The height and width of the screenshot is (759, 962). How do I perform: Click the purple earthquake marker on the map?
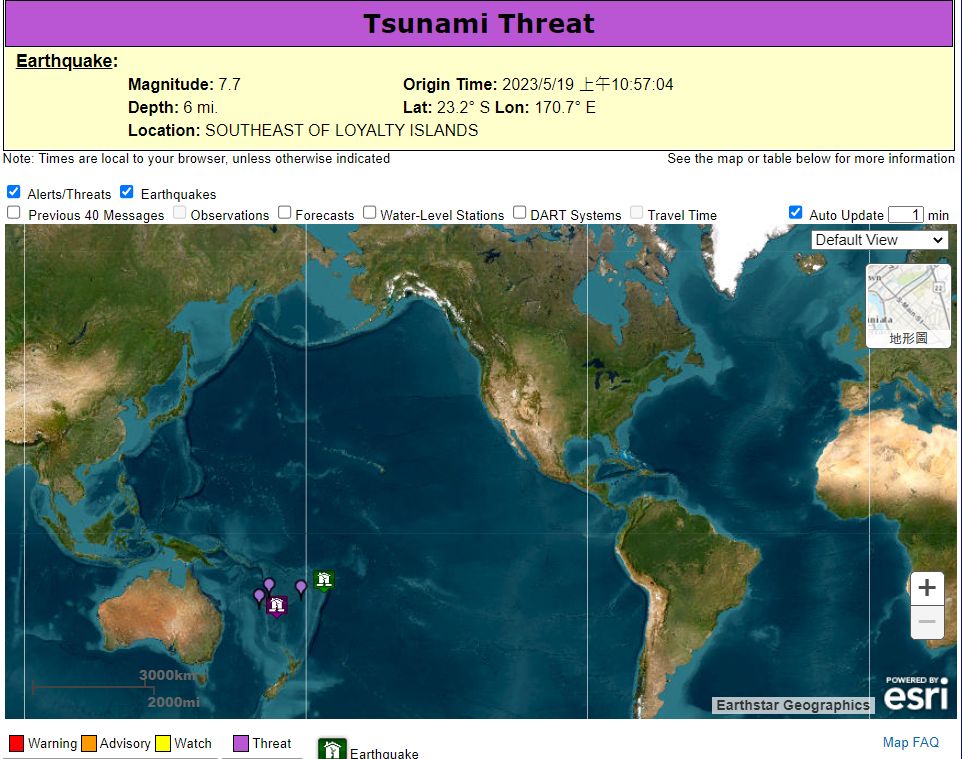[278, 606]
